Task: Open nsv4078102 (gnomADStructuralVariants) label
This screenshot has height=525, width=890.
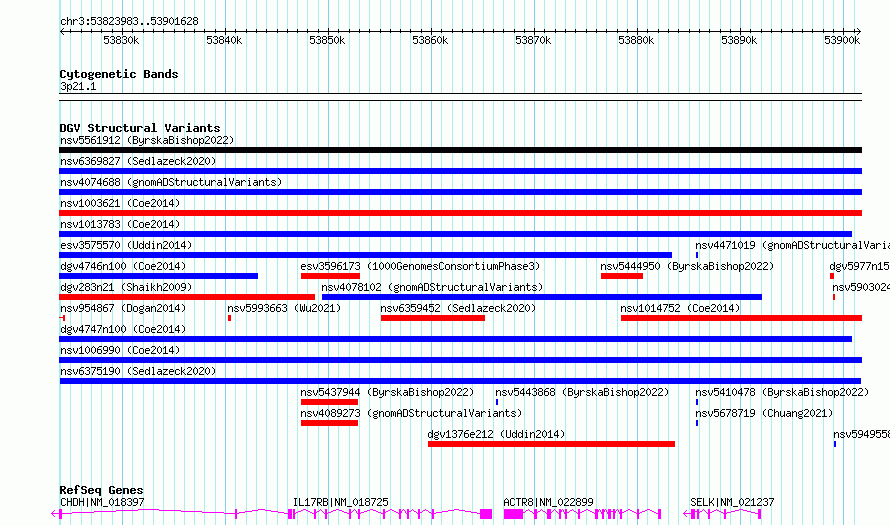Action: (x=432, y=287)
